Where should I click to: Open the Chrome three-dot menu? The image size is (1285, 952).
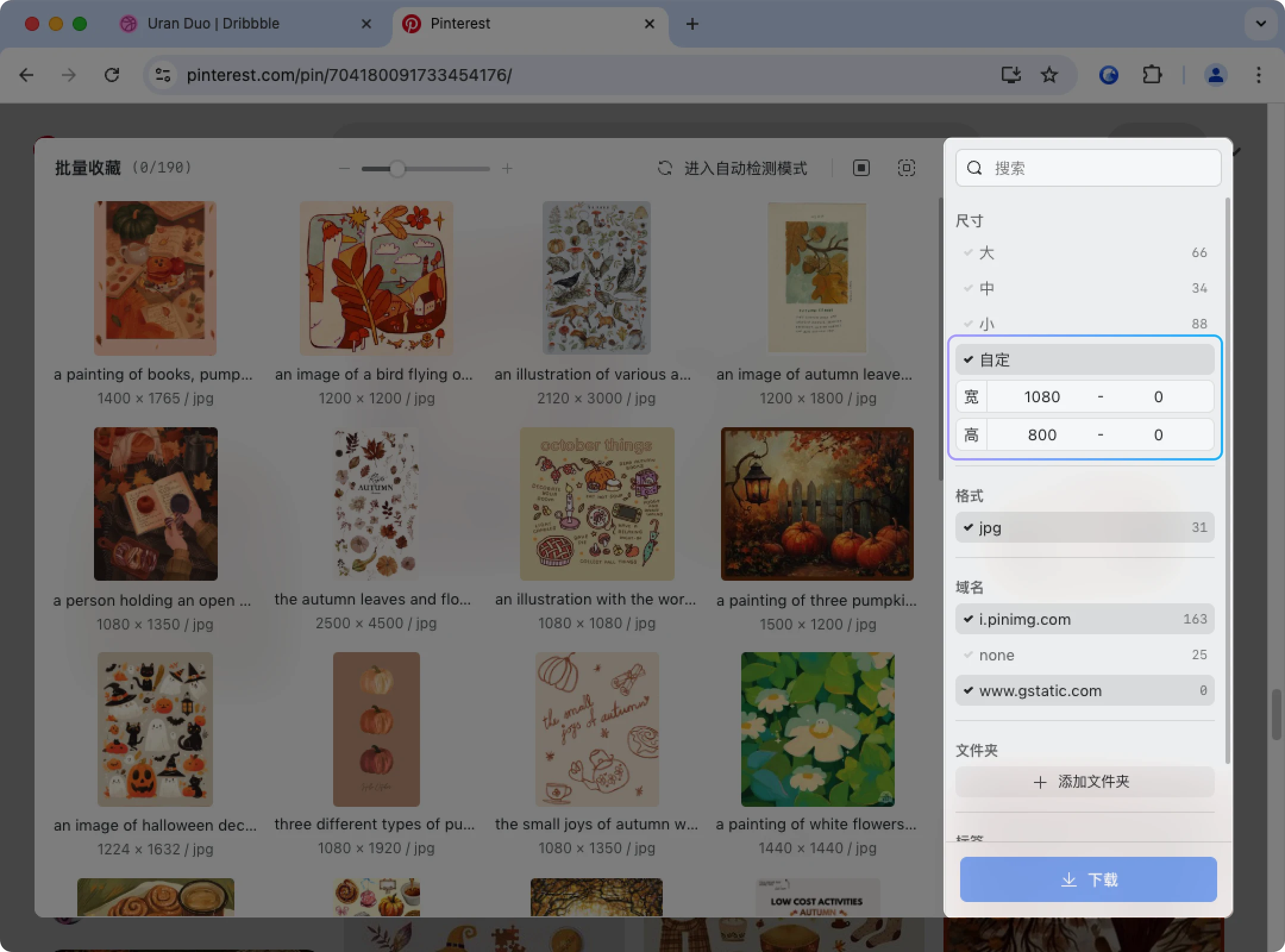pyautogui.click(x=1259, y=75)
